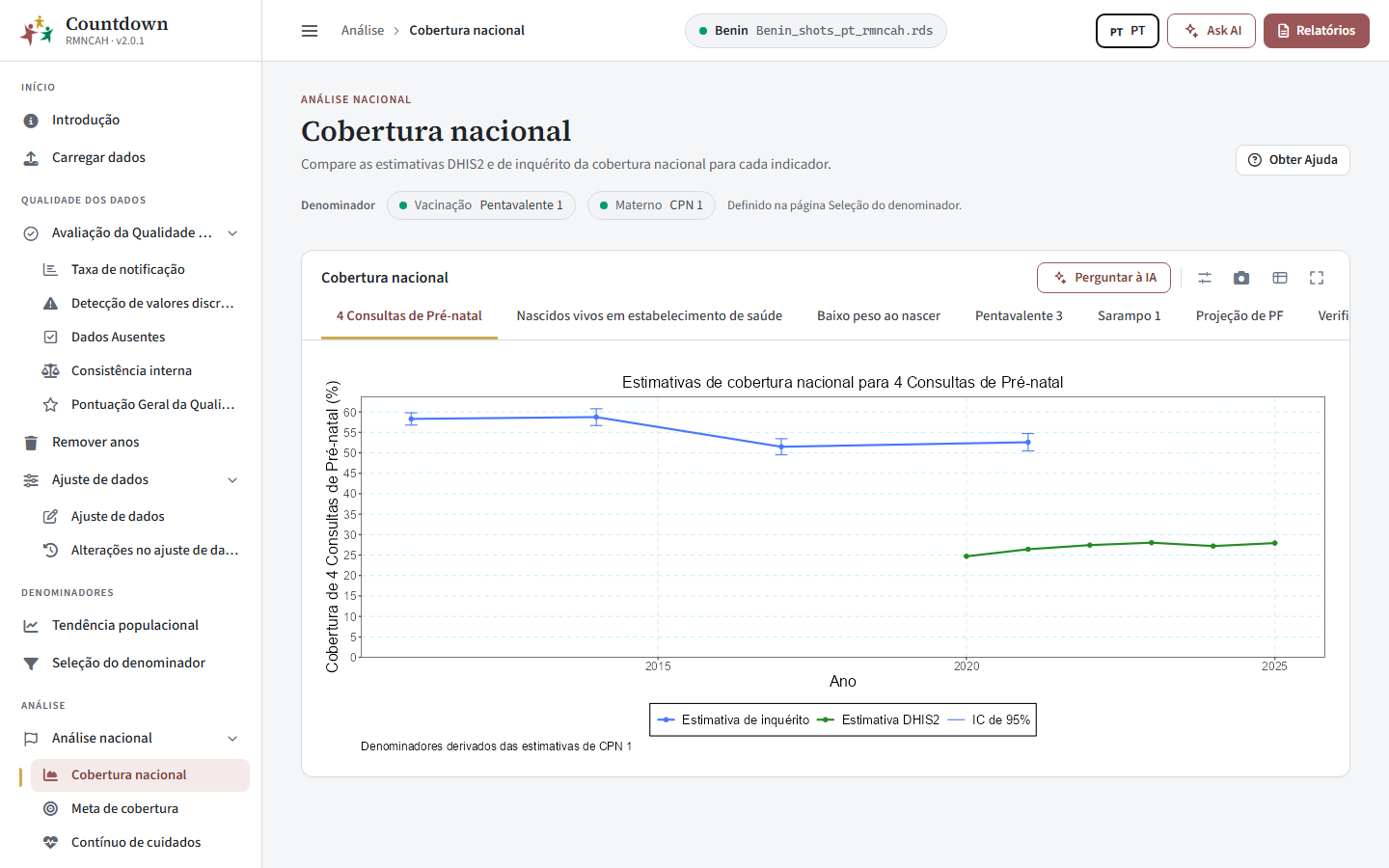Collapse Análise nacional group chevron
The width and height of the screenshot is (1389, 868).
pyautogui.click(x=232, y=739)
